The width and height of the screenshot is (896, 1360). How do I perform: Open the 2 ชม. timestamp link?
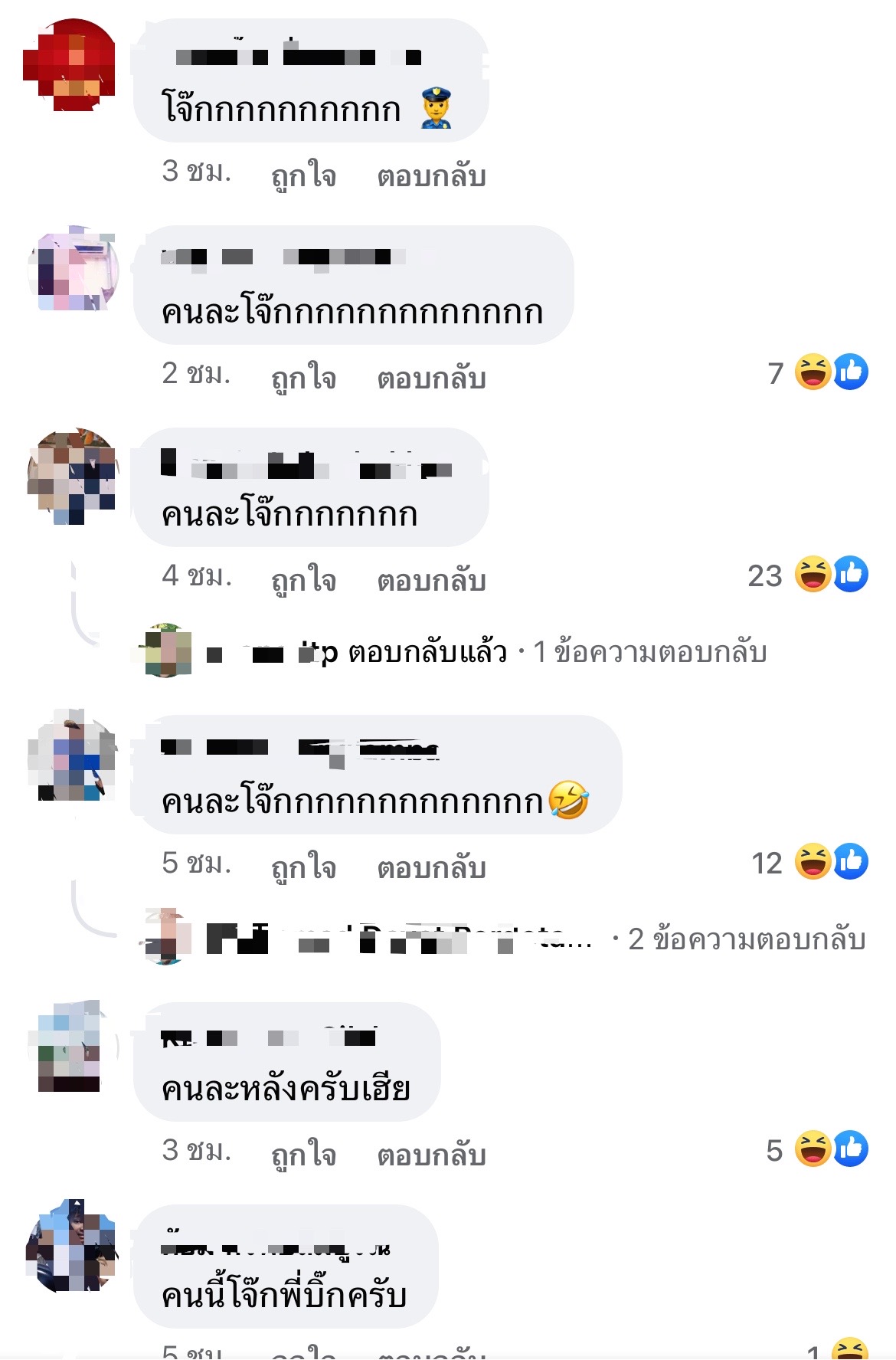196,374
